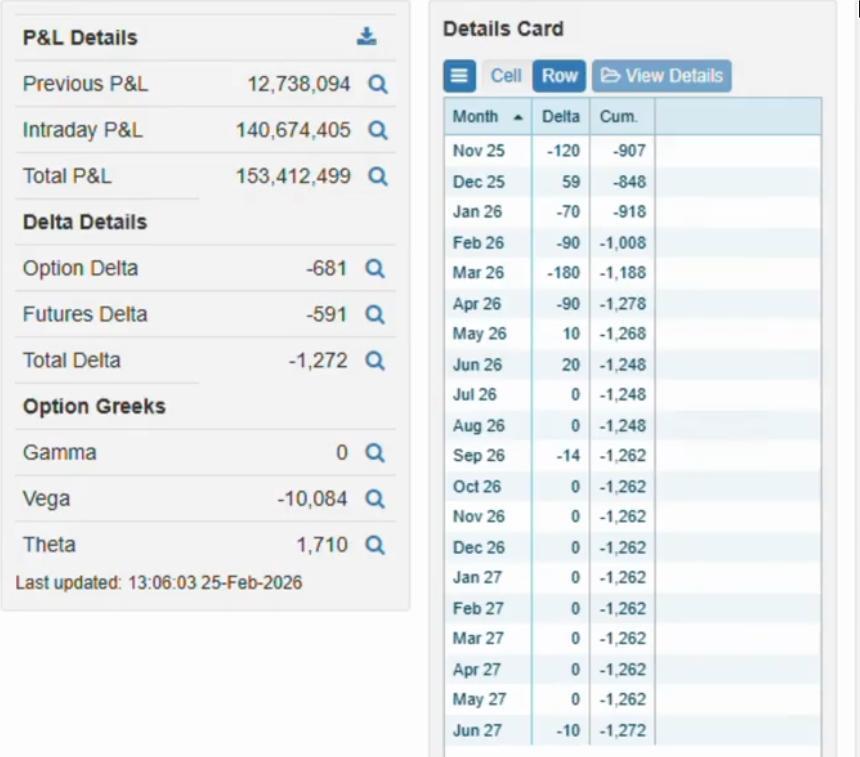Viewport: 860px width, 757px height.
Task: Sort by the Month column header
Action: point(488,116)
